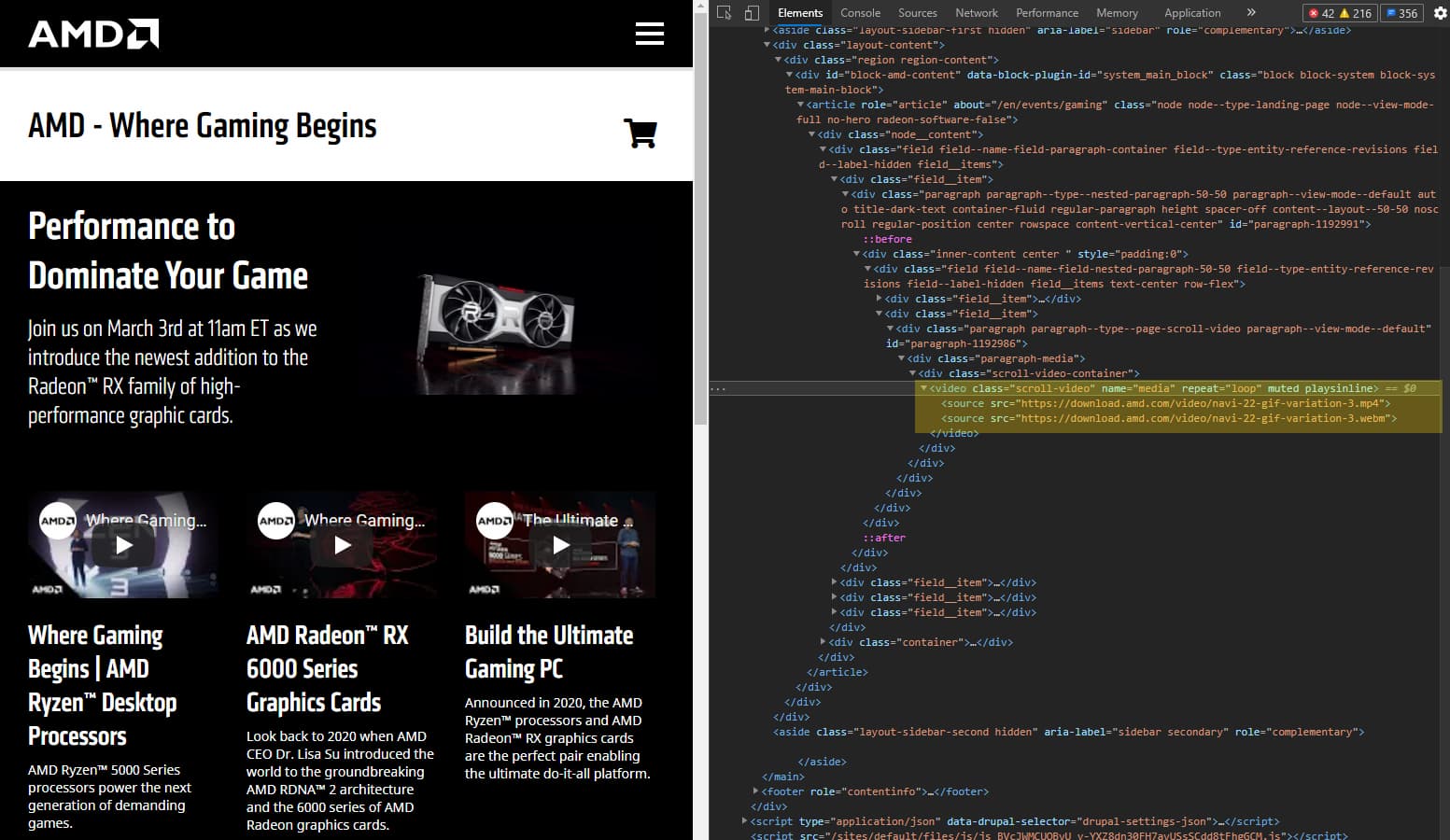Click the blue messages count badge
The height and width of the screenshot is (840, 1450).
point(1401,13)
